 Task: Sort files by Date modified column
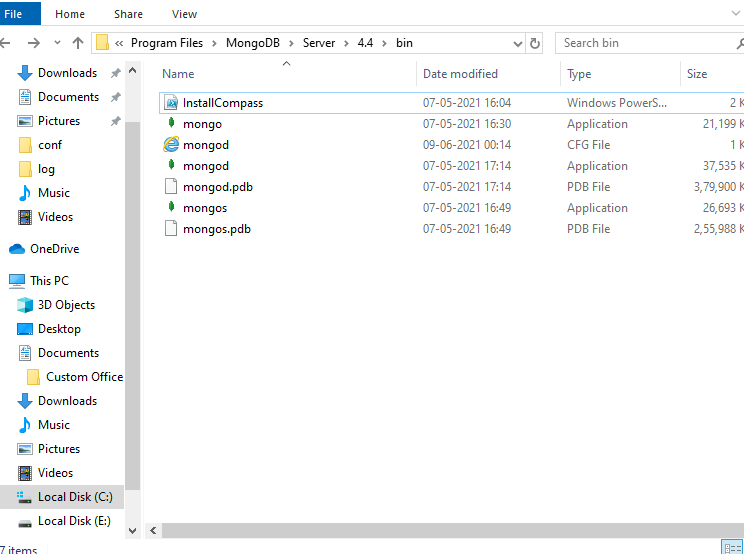coord(460,74)
